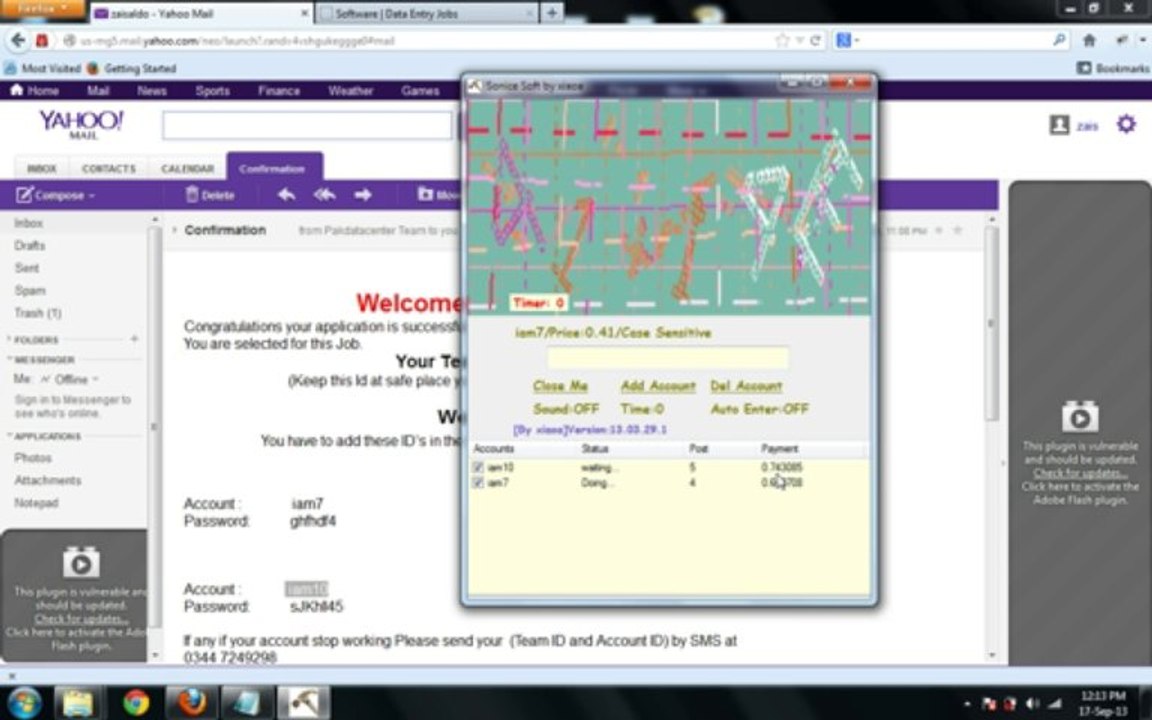Uncheck the iam7 account checkbox
Viewport: 1152px width, 720px height.
coord(478,483)
